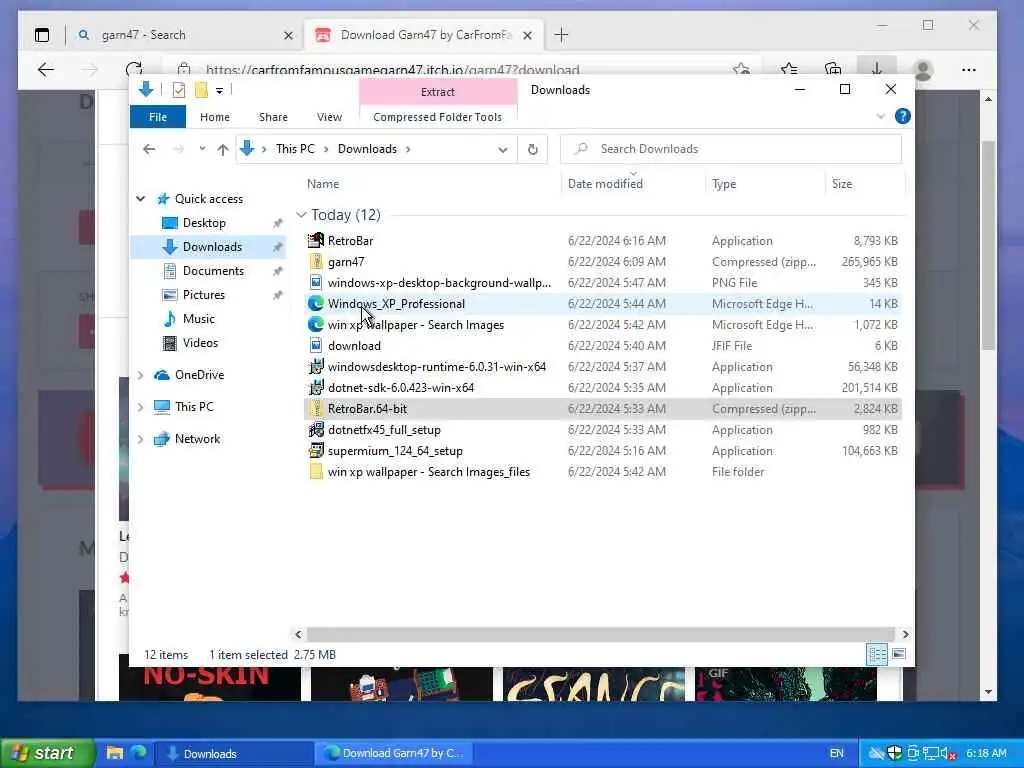Select Windows_XP_Professional Edge HTML file icon

coord(316,304)
